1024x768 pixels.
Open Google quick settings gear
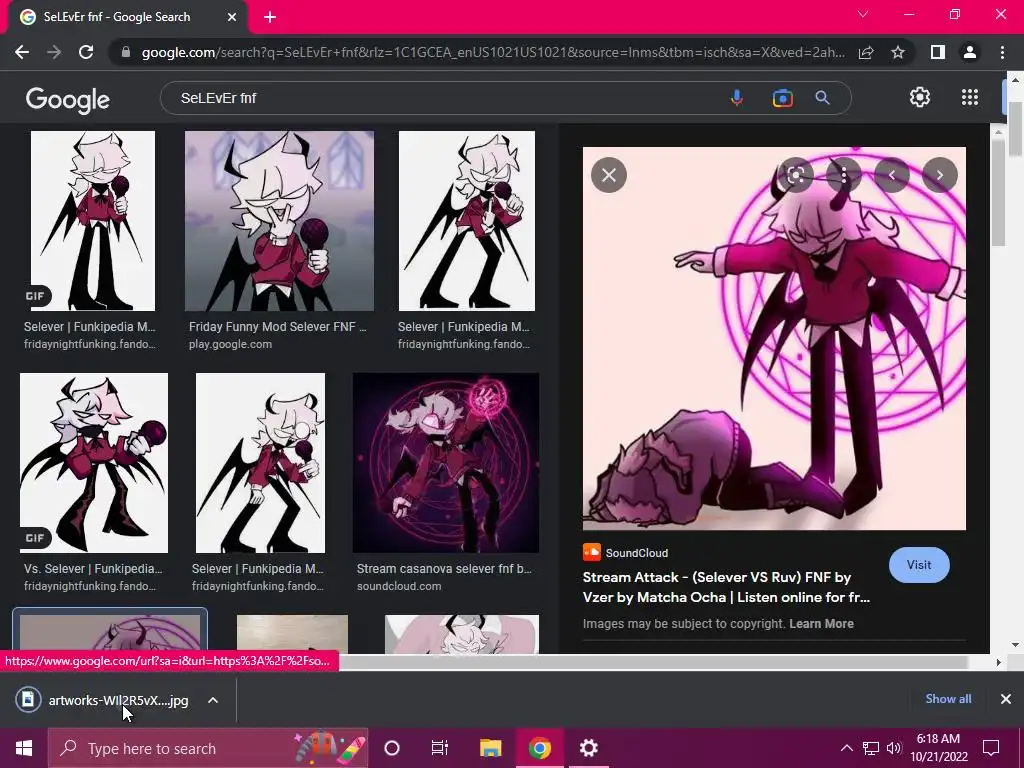[x=920, y=97]
